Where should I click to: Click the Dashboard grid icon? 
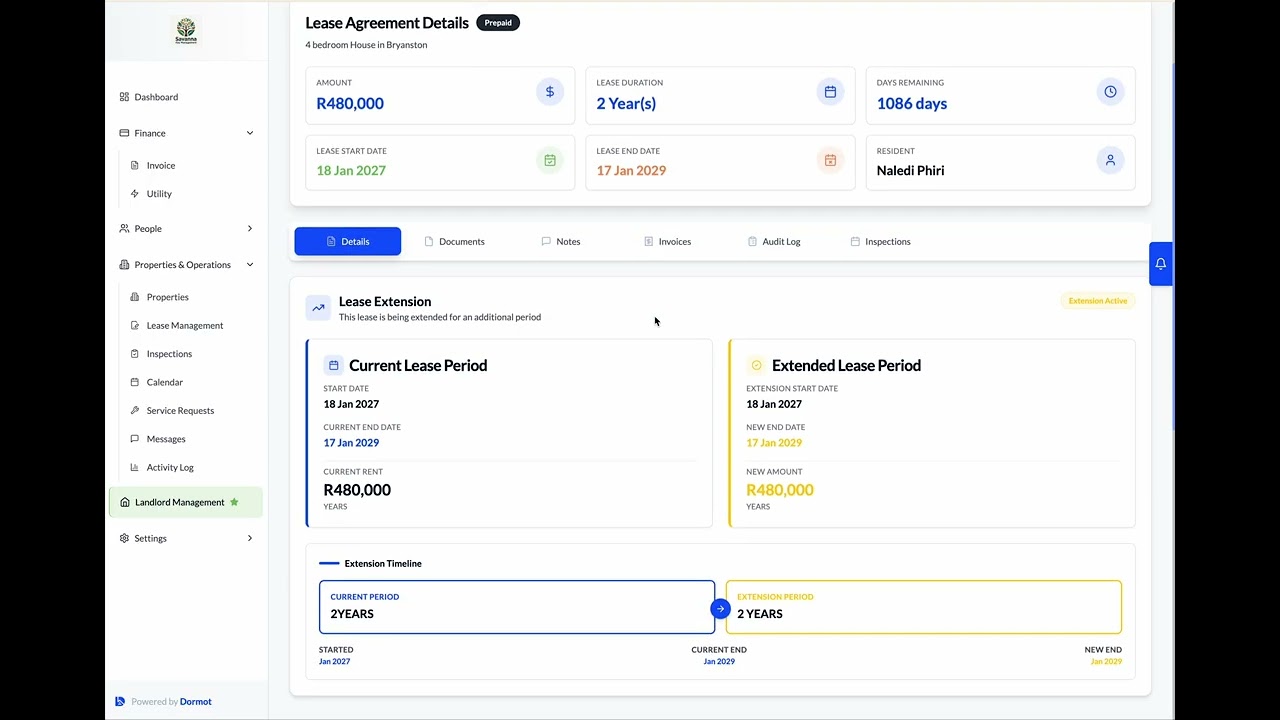(124, 97)
